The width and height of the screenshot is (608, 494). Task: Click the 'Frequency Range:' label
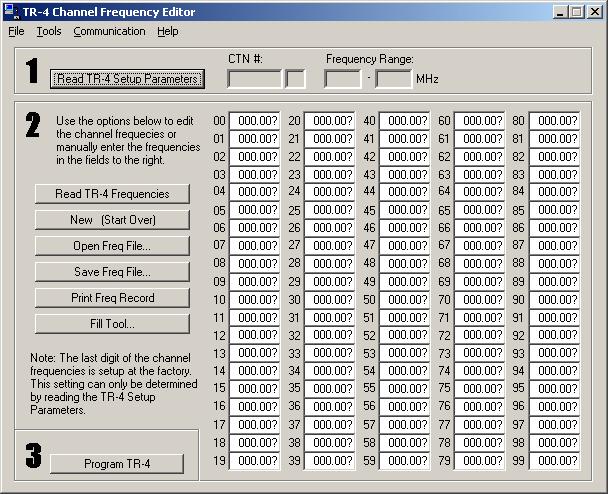pyautogui.click(x=370, y=59)
